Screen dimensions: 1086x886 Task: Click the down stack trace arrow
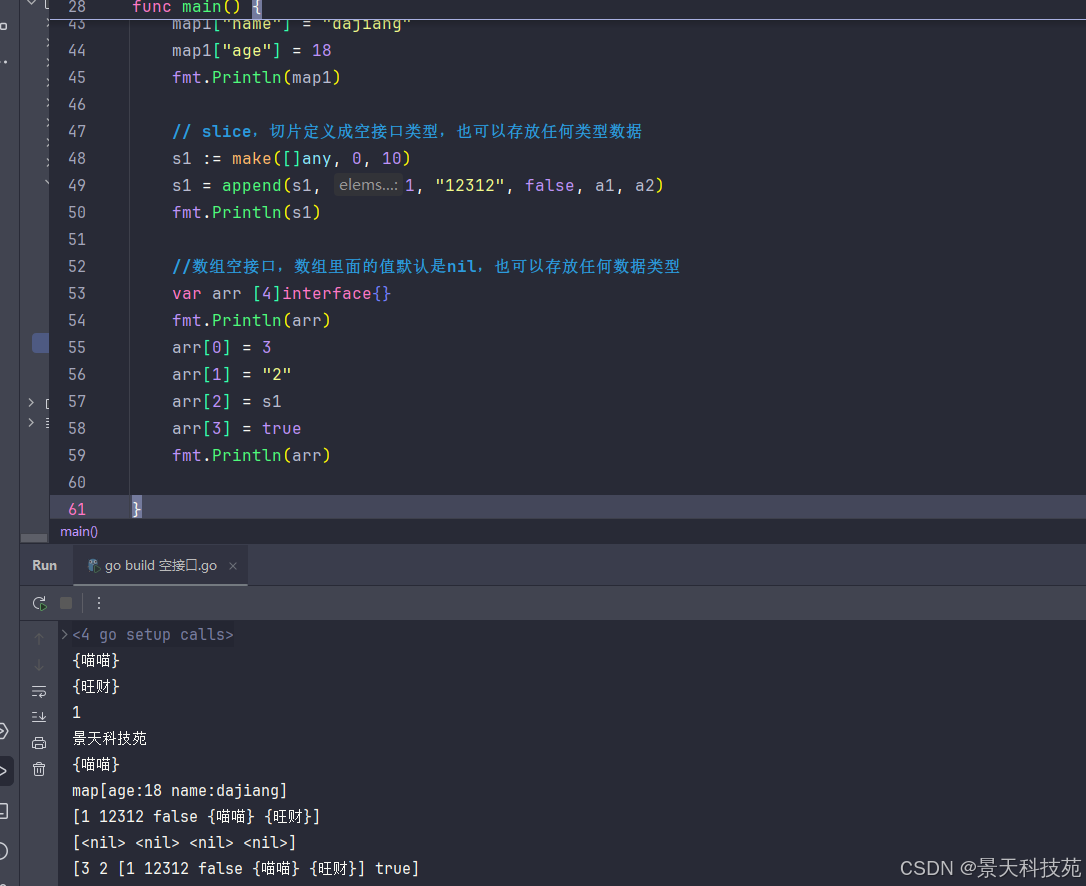tap(39, 665)
